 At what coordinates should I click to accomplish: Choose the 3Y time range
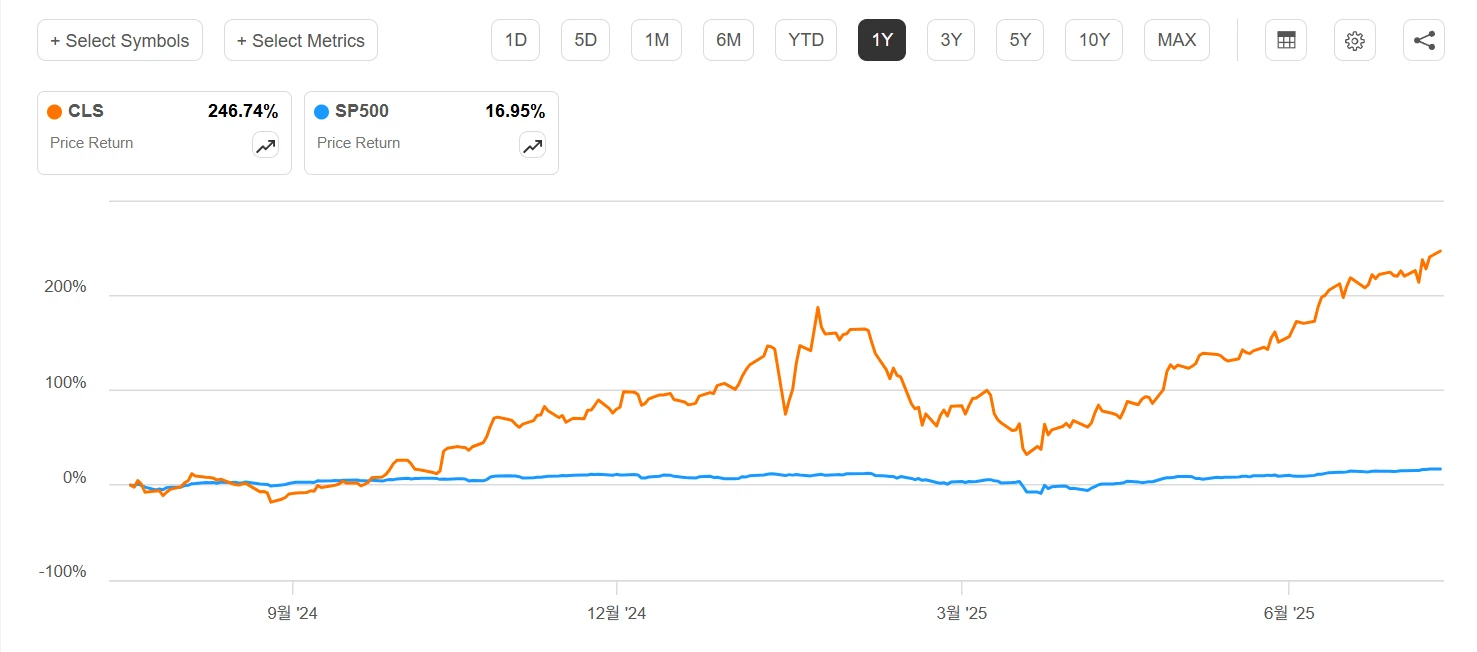coord(951,41)
